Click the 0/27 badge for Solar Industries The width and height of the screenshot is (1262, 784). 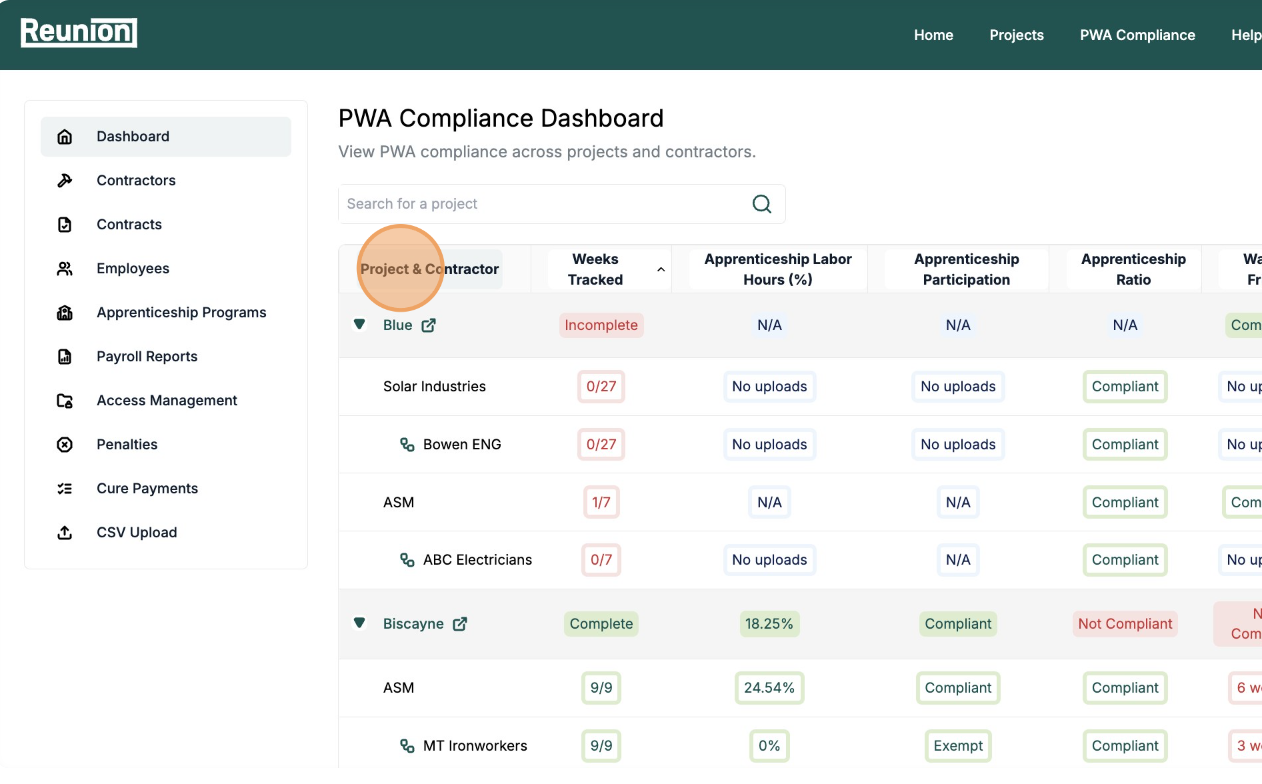(x=601, y=387)
